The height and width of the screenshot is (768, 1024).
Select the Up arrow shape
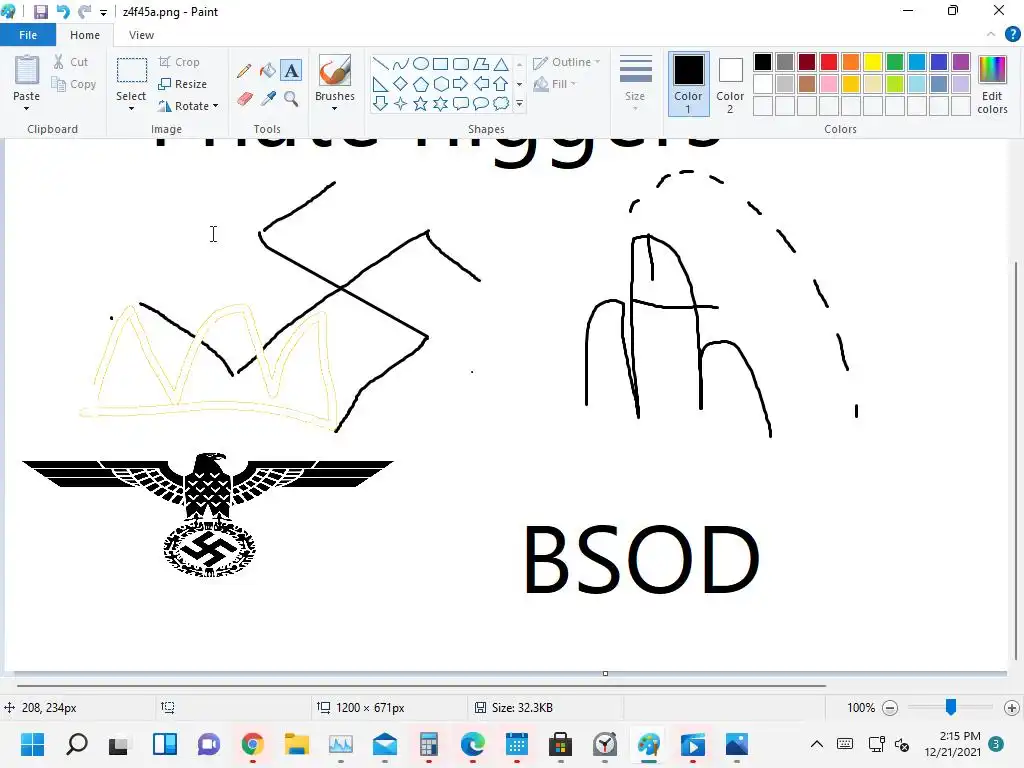click(x=501, y=84)
